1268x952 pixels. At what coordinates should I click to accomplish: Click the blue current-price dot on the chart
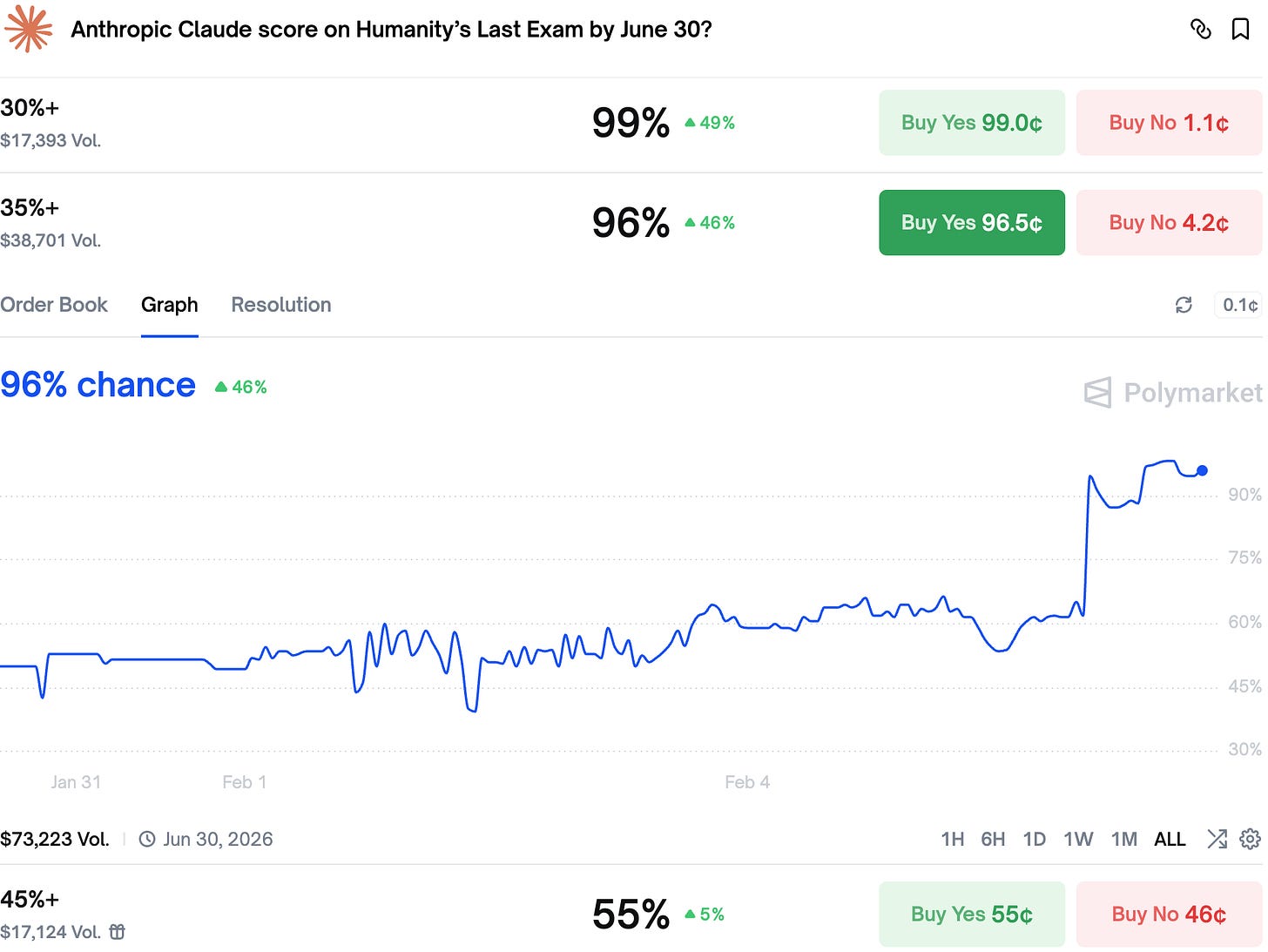pyautogui.click(x=1202, y=470)
